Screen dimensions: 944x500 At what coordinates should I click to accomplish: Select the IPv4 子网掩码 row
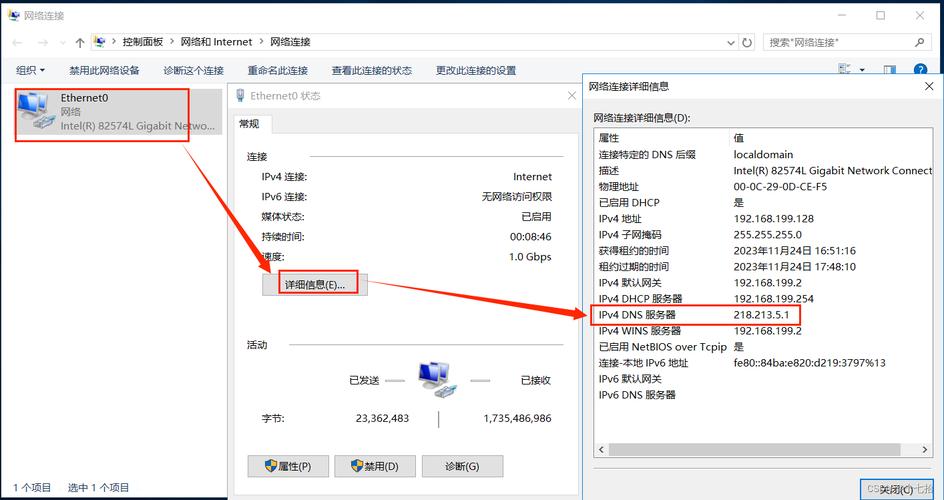coord(763,235)
